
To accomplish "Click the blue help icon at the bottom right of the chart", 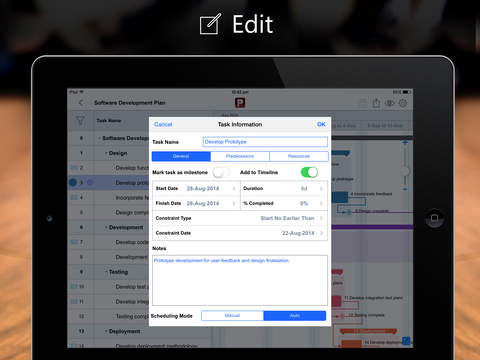I will tap(406, 341).
